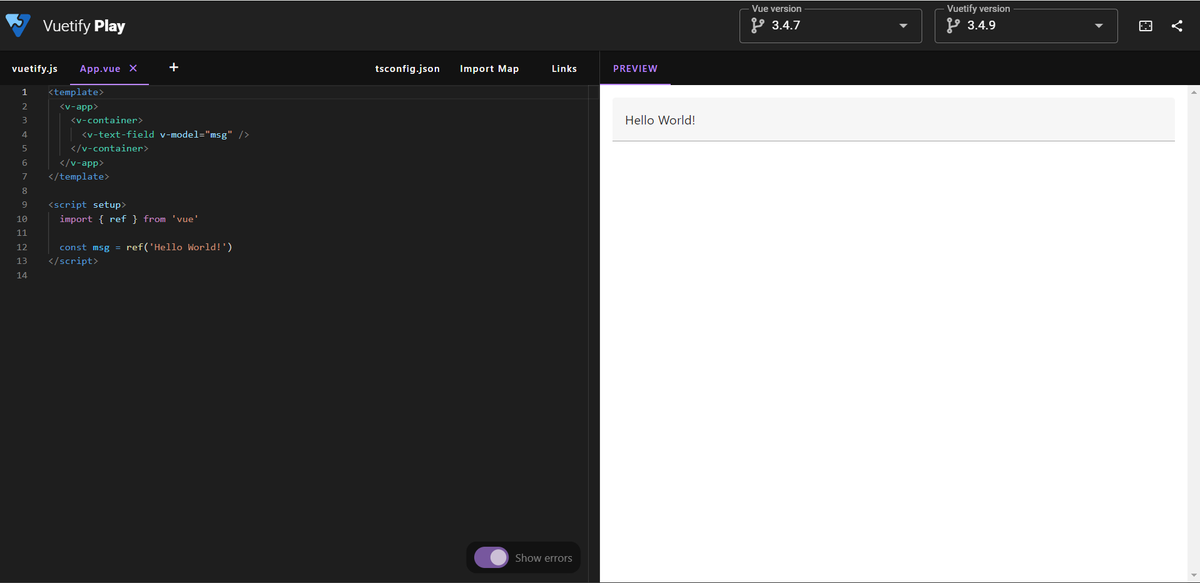Switch to the vuetify.js file tab
Viewport: 1200px width, 583px height.
(x=35, y=69)
